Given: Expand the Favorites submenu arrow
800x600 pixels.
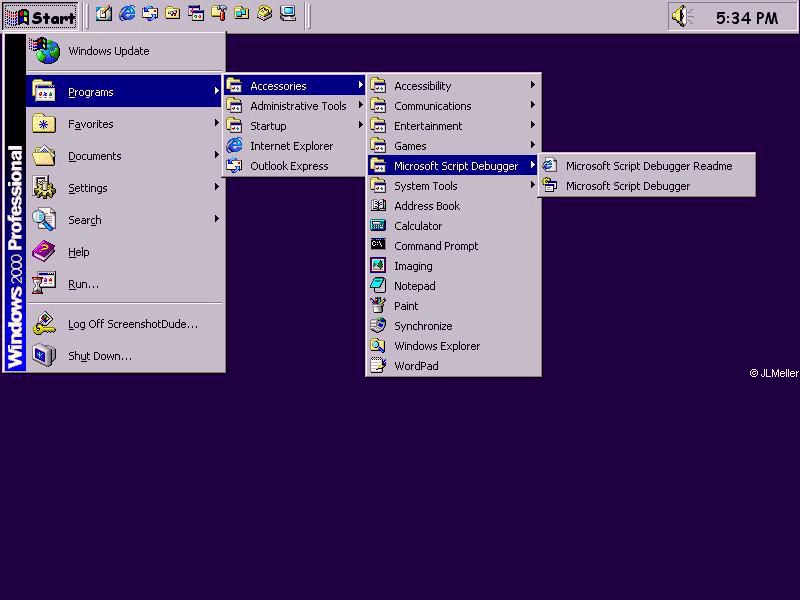Looking at the screenshot, I should click(x=216, y=123).
